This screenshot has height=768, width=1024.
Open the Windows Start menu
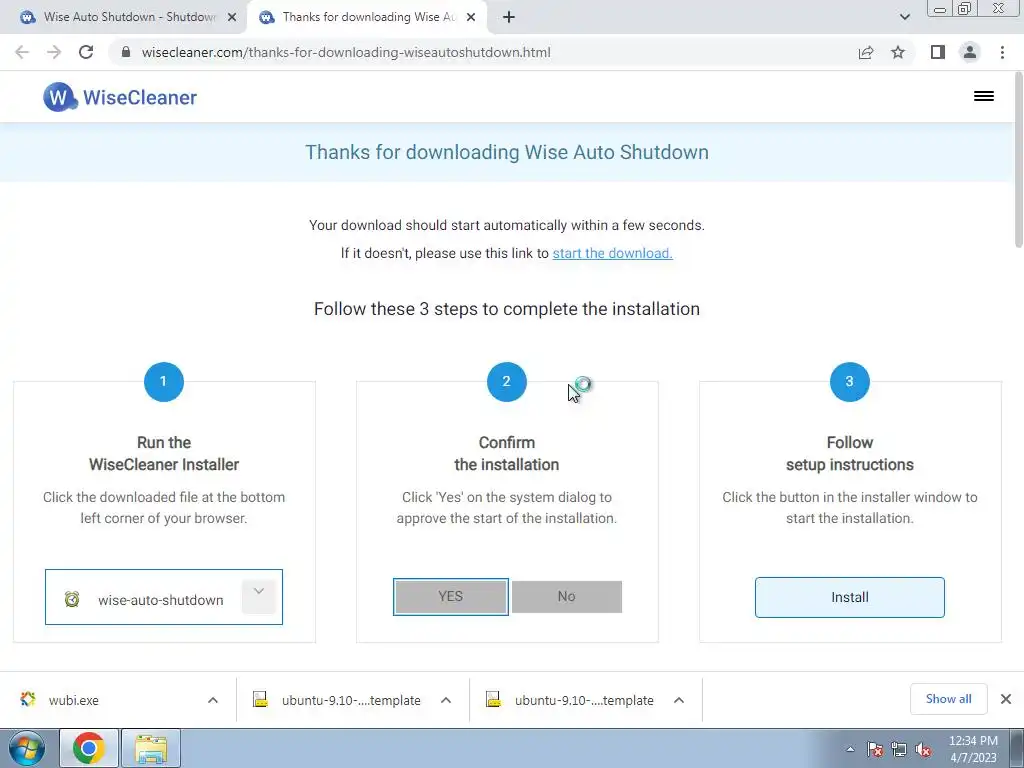pyautogui.click(x=27, y=748)
